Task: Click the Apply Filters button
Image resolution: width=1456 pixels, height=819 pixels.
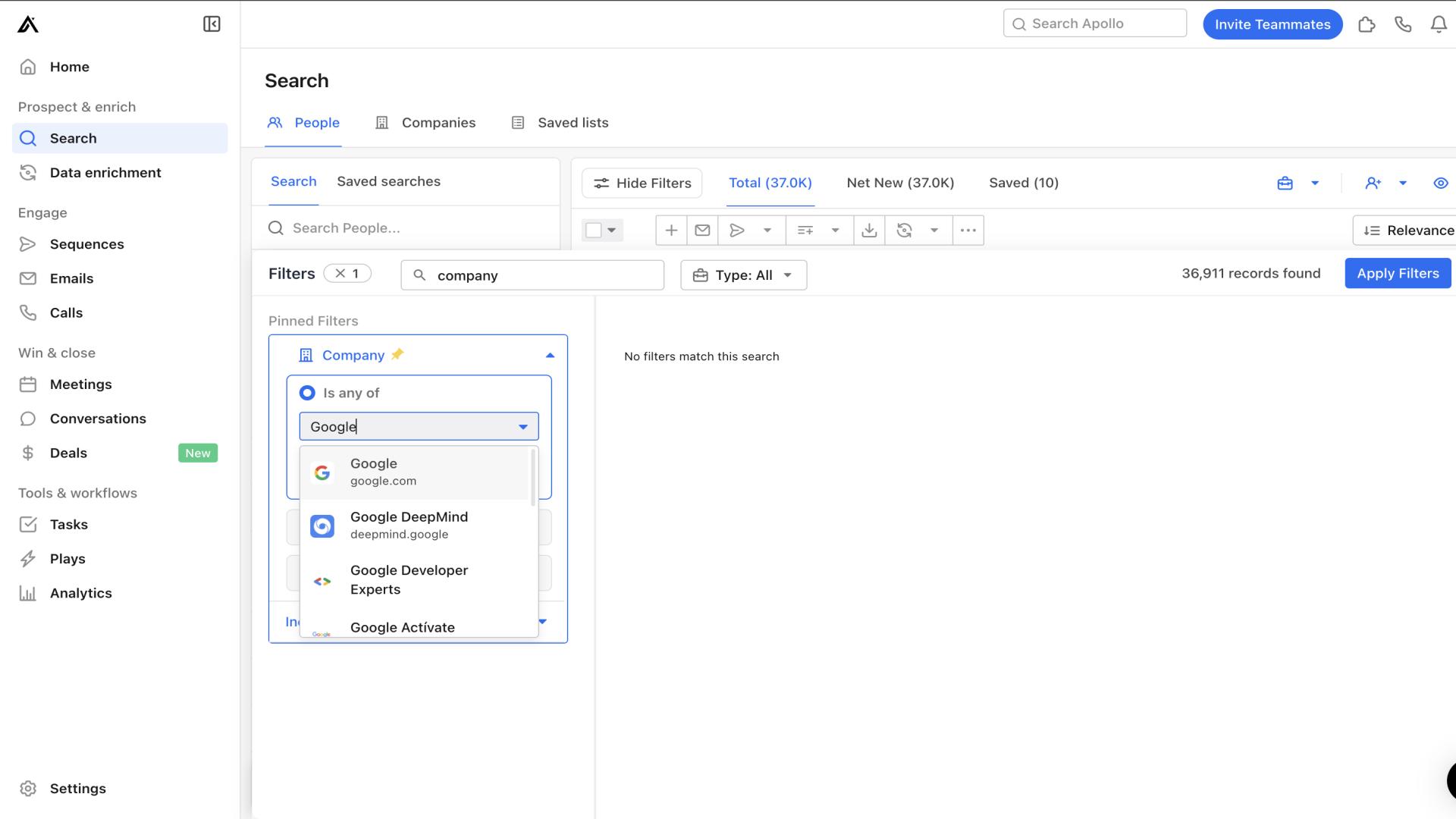Action: pos(1398,274)
